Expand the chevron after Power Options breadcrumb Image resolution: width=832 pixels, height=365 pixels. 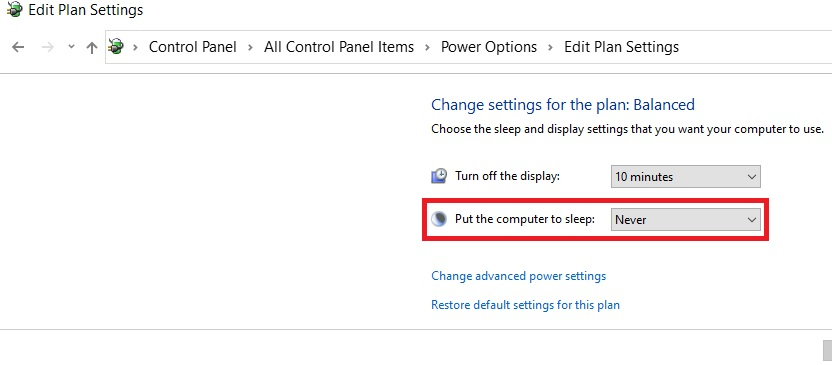pos(551,47)
